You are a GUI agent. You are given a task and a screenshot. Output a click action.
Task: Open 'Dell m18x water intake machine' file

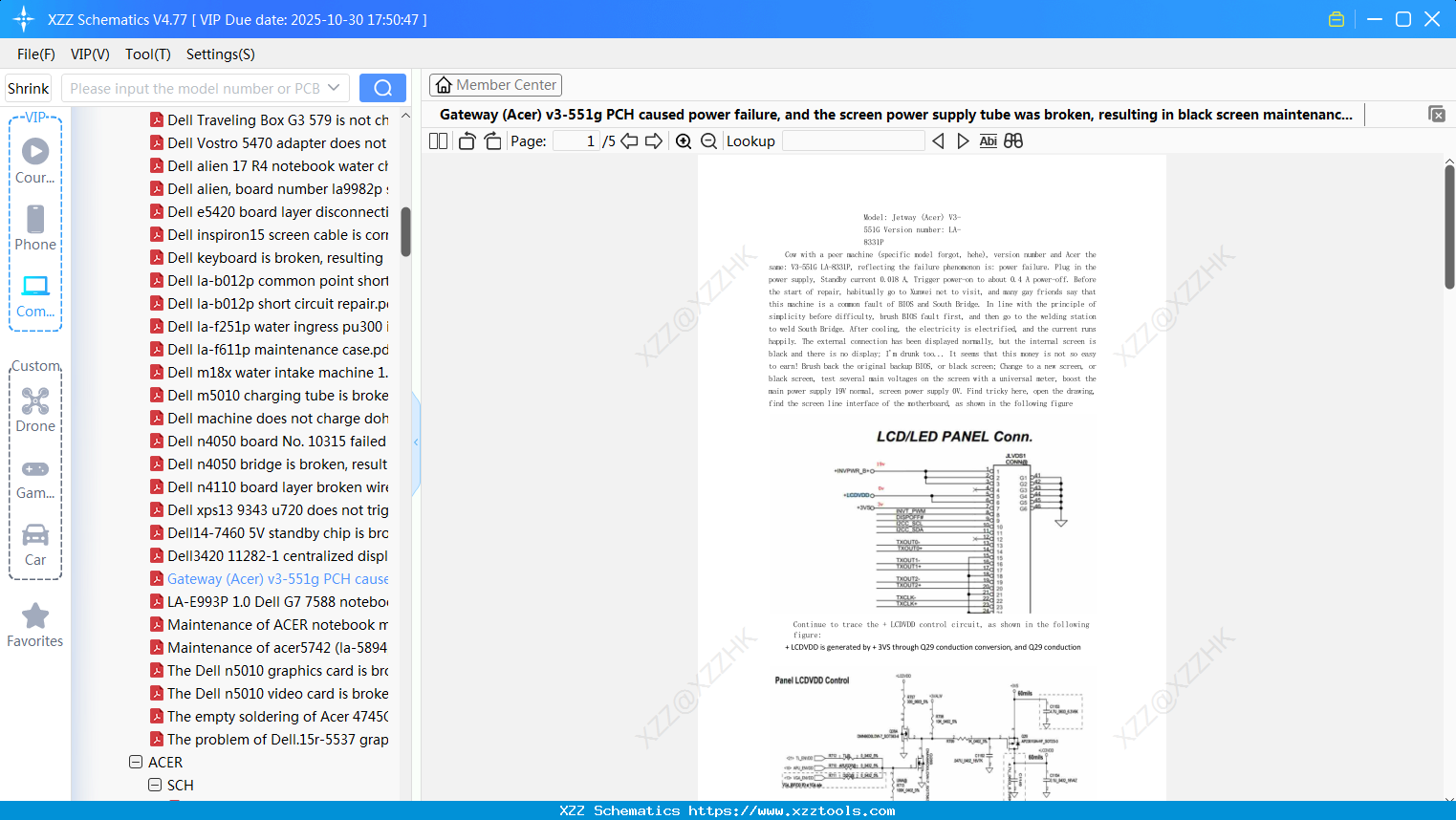277,372
